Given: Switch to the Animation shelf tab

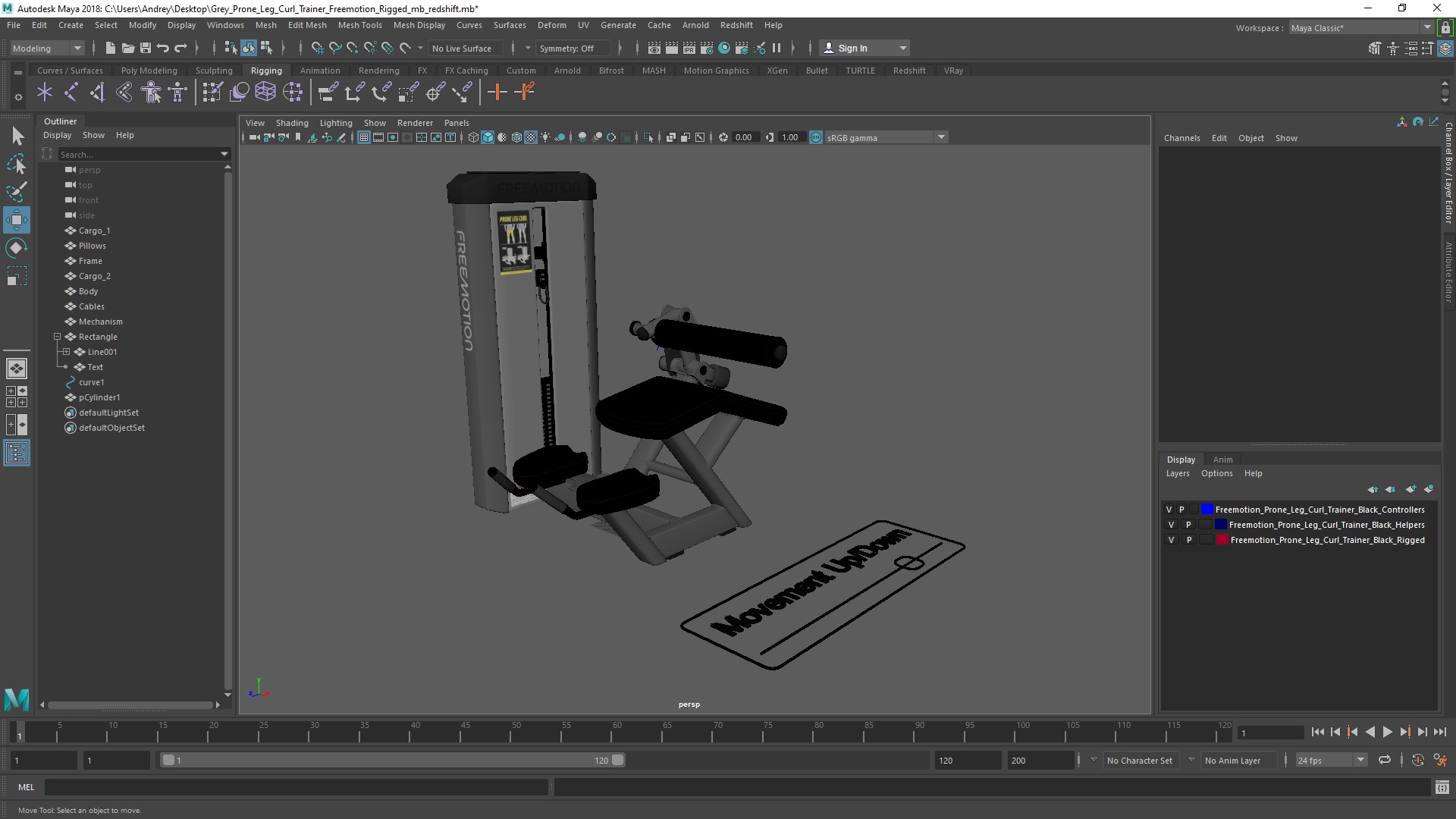Looking at the screenshot, I should (x=320, y=71).
